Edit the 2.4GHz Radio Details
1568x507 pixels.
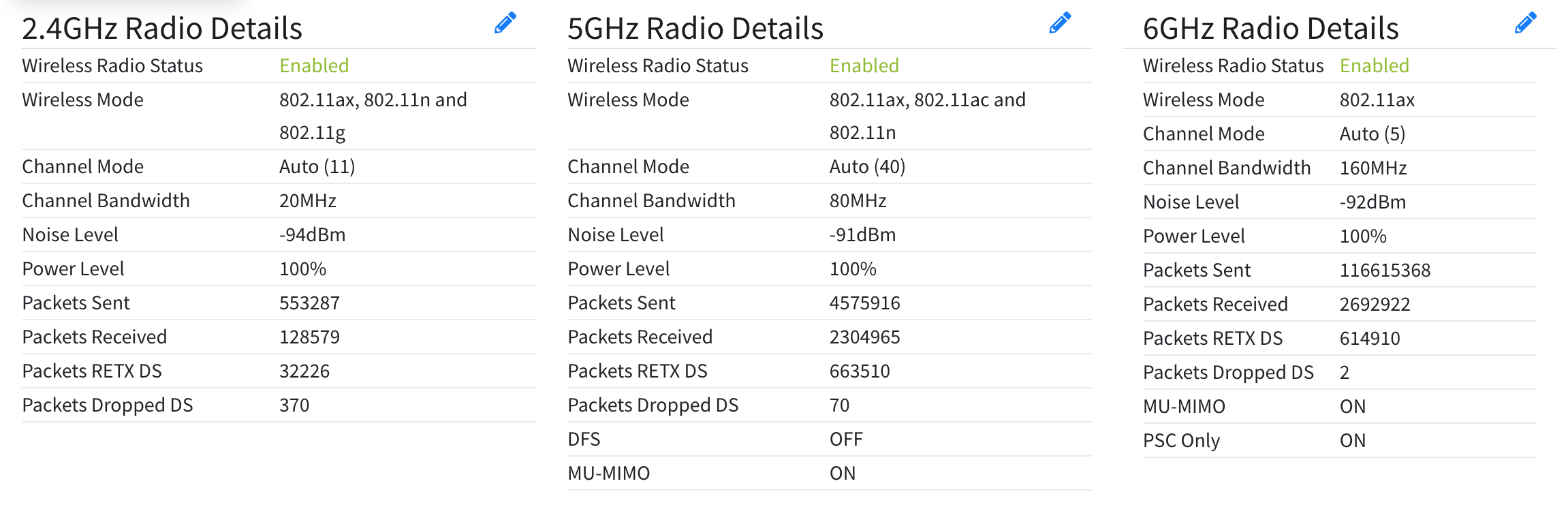[505, 24]
